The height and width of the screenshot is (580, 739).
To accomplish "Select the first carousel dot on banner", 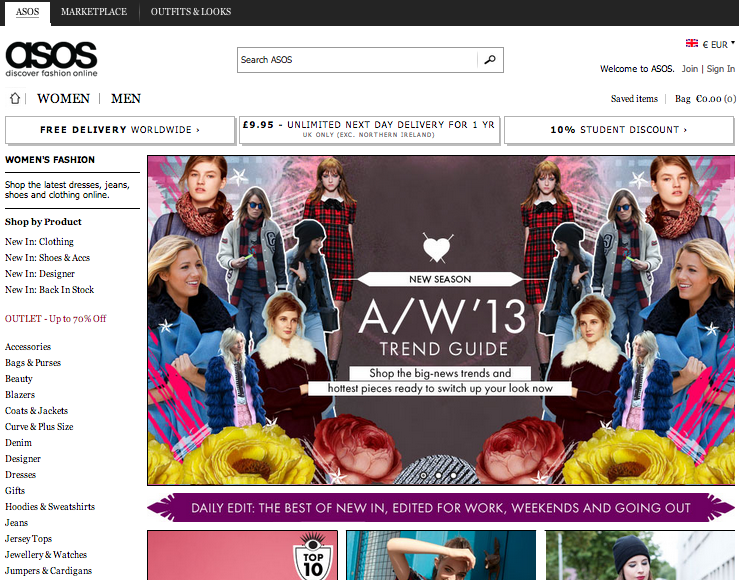I will (423, 476).
